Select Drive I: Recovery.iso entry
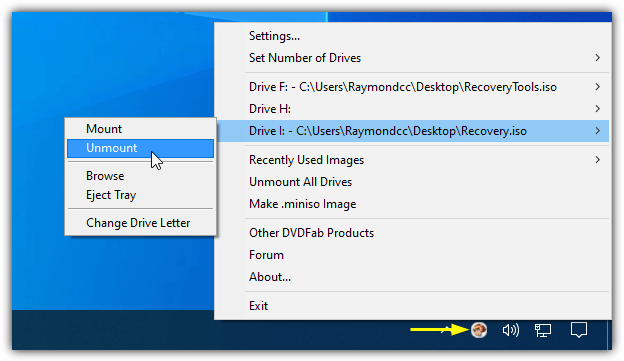 click(411, 131)
